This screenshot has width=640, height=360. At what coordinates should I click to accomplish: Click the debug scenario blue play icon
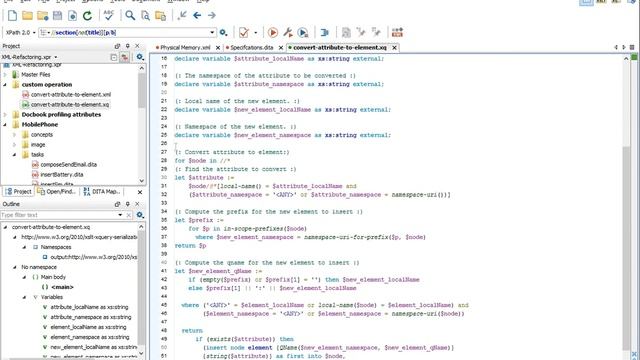303,32
